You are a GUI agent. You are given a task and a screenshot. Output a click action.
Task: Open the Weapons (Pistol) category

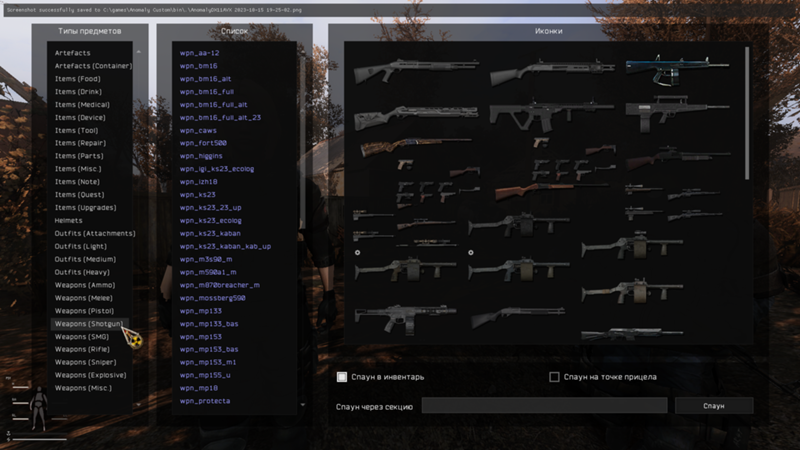point(84,311)
